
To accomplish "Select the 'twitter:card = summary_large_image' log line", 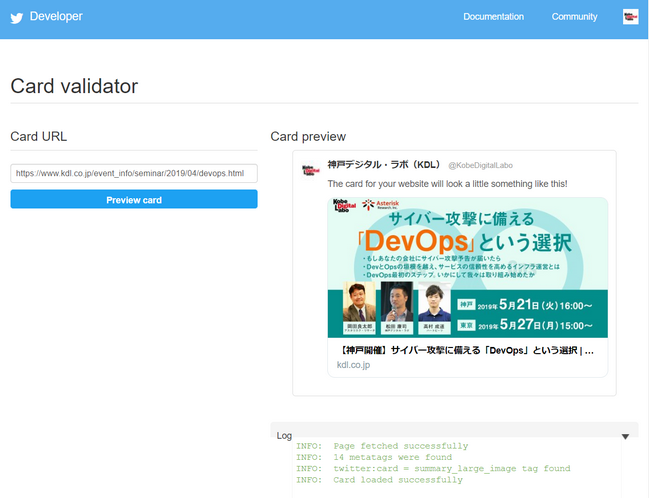I will point(433,468).
